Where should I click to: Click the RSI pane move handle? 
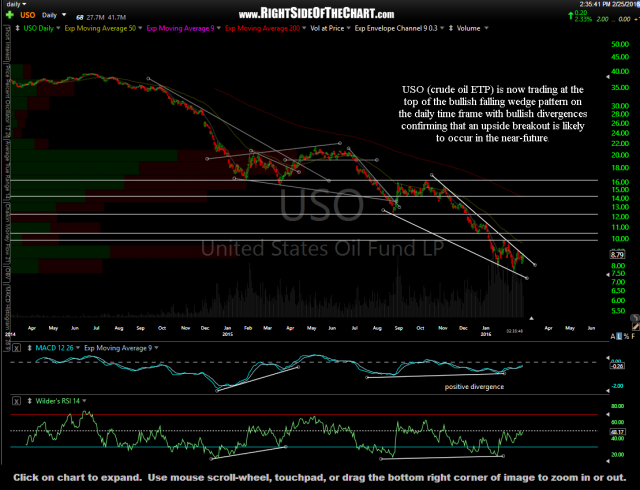pyautogui.click(x=29, y=401)
